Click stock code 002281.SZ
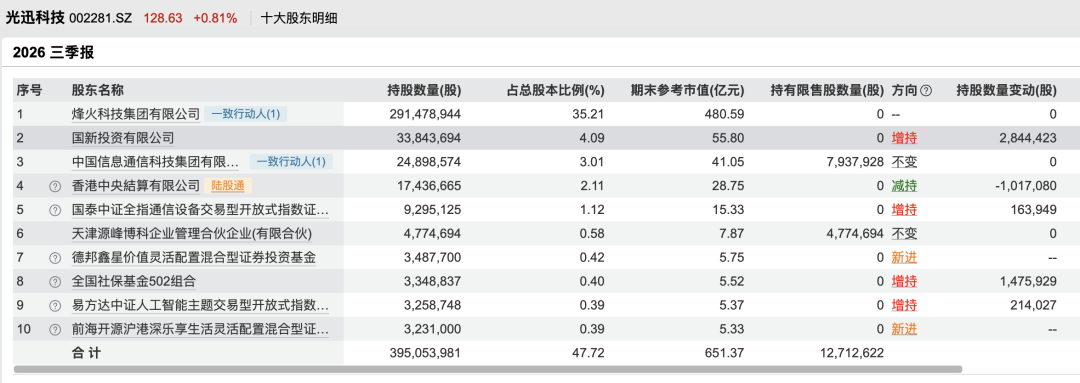Viewport: 1080px width, 383px height. click(101, 19)
